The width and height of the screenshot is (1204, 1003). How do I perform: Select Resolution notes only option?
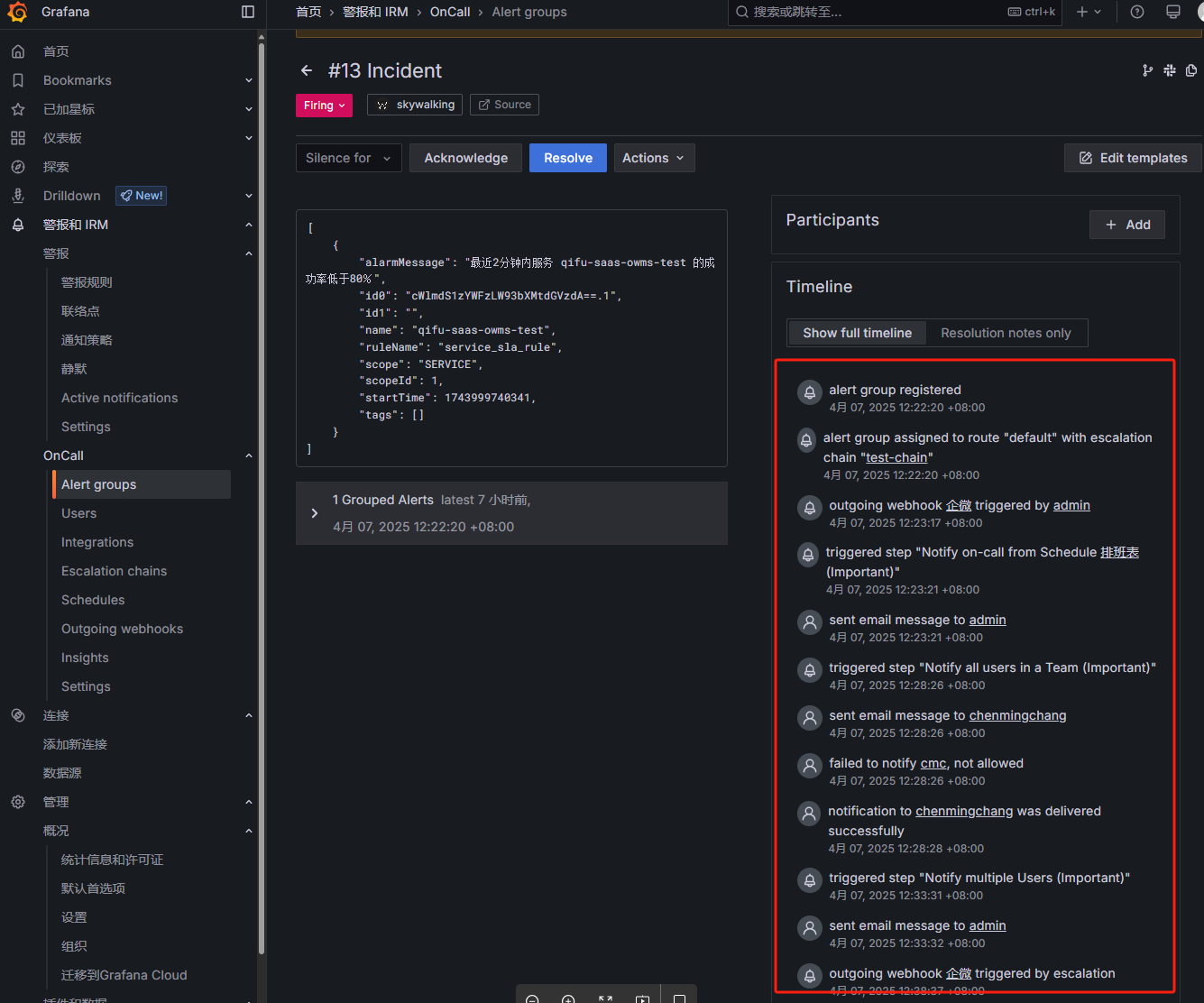pyautogui.click(x=1006, y=333)
